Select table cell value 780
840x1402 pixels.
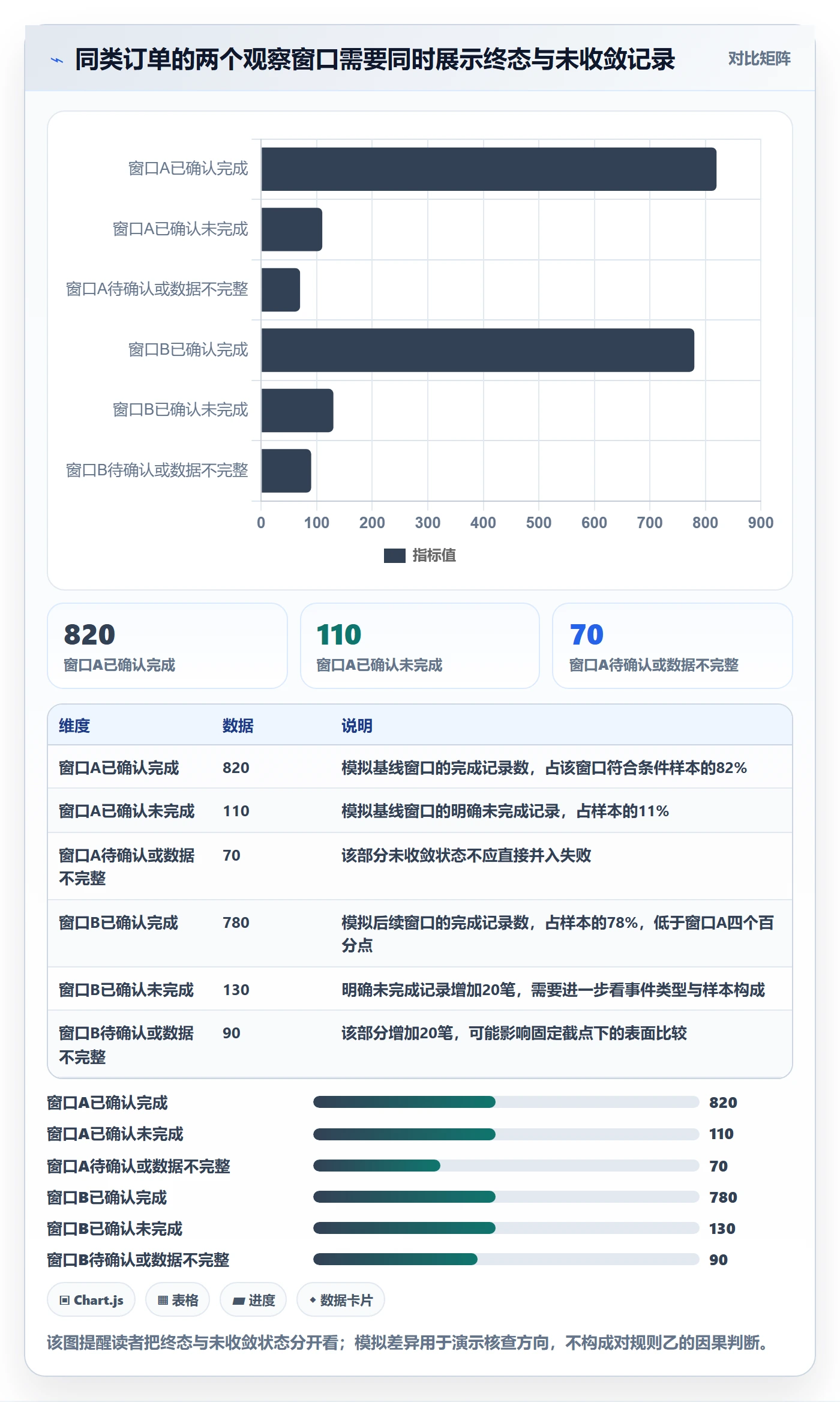coord(236,922)
